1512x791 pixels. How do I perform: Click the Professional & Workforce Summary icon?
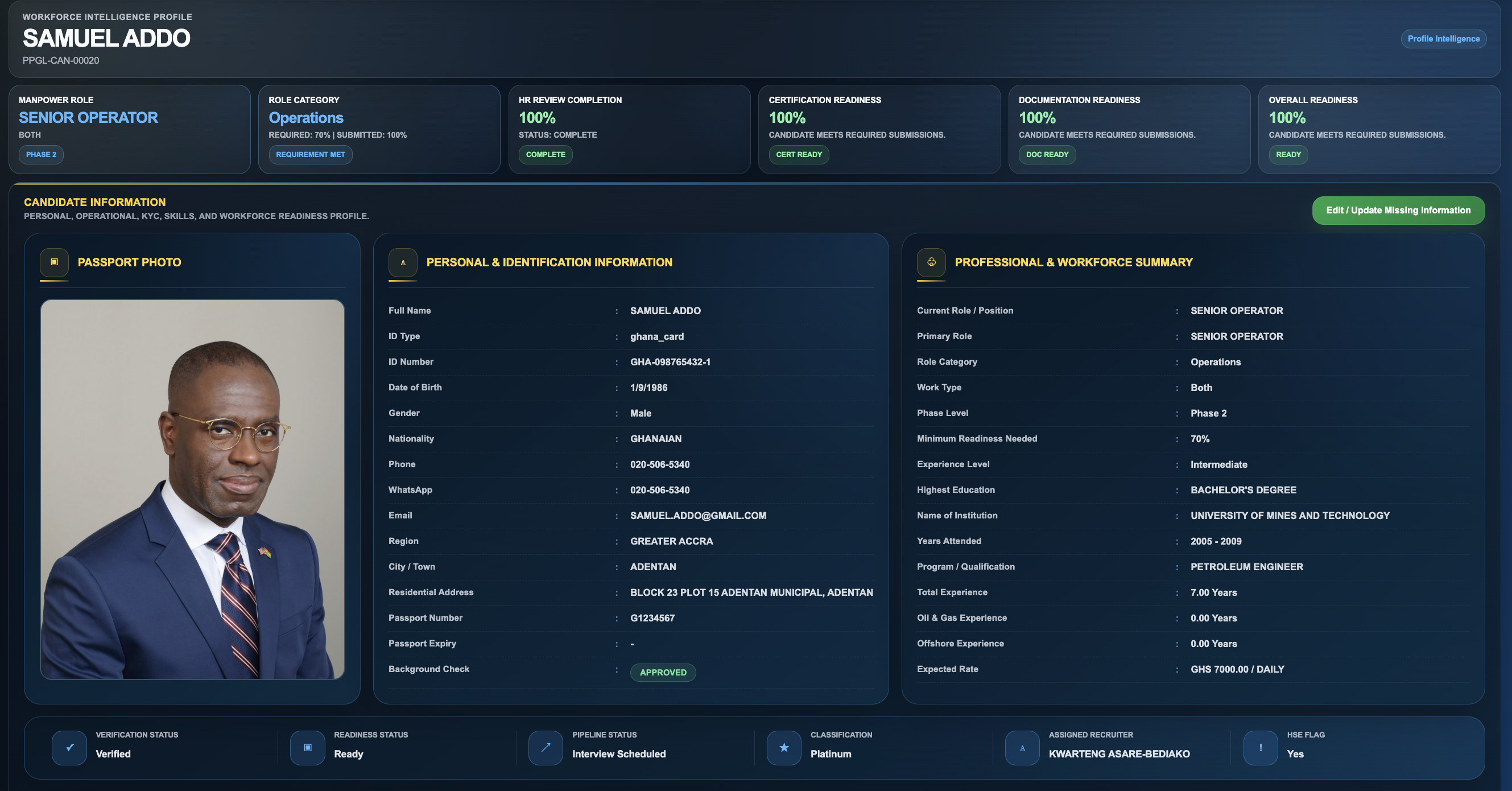coord(931,262)
